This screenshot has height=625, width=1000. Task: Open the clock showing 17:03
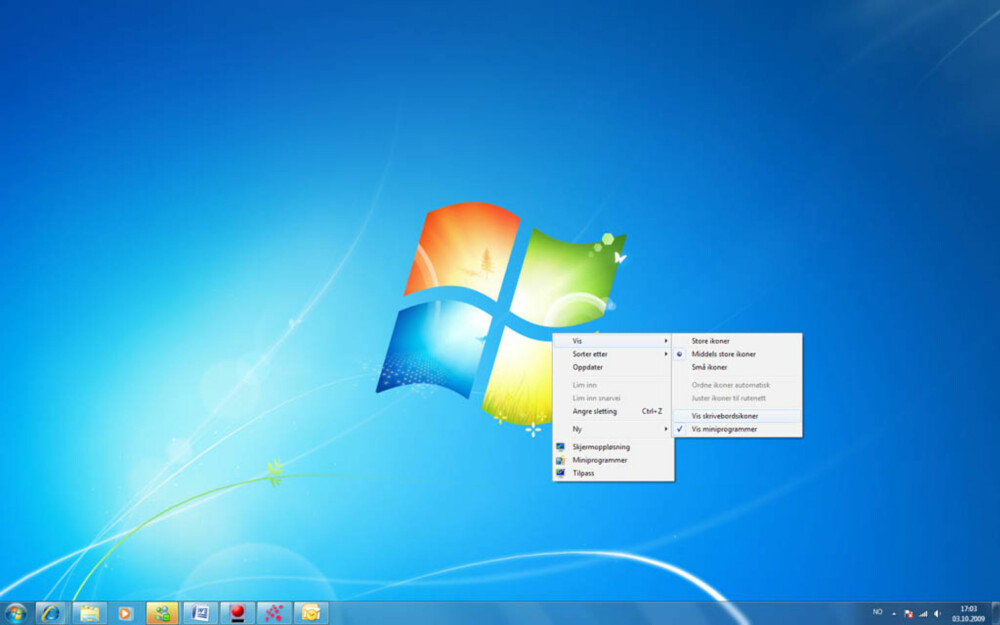pyautogui.click(x=968, y=614)
